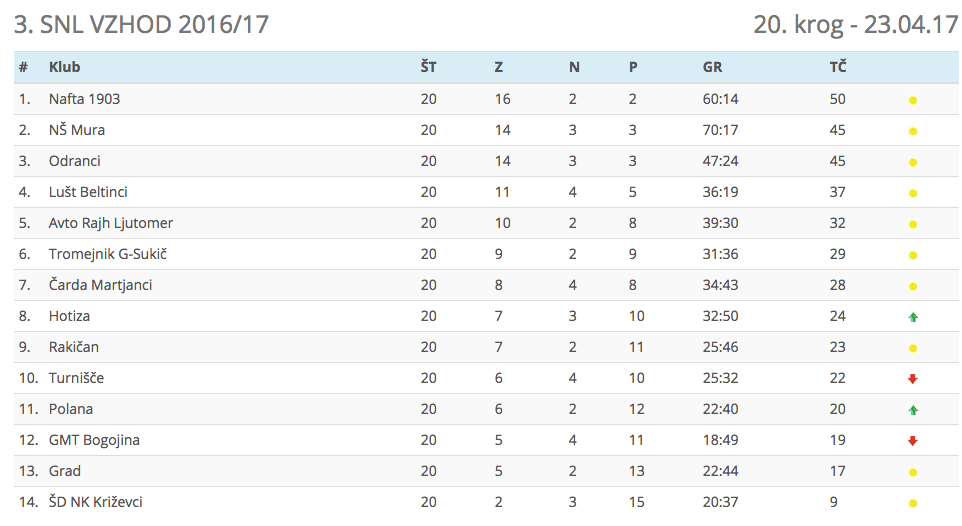This screenshot has width=962, height=526.
Task: Click Tromejnik G-Sukič team name
Action: point(107,254)
